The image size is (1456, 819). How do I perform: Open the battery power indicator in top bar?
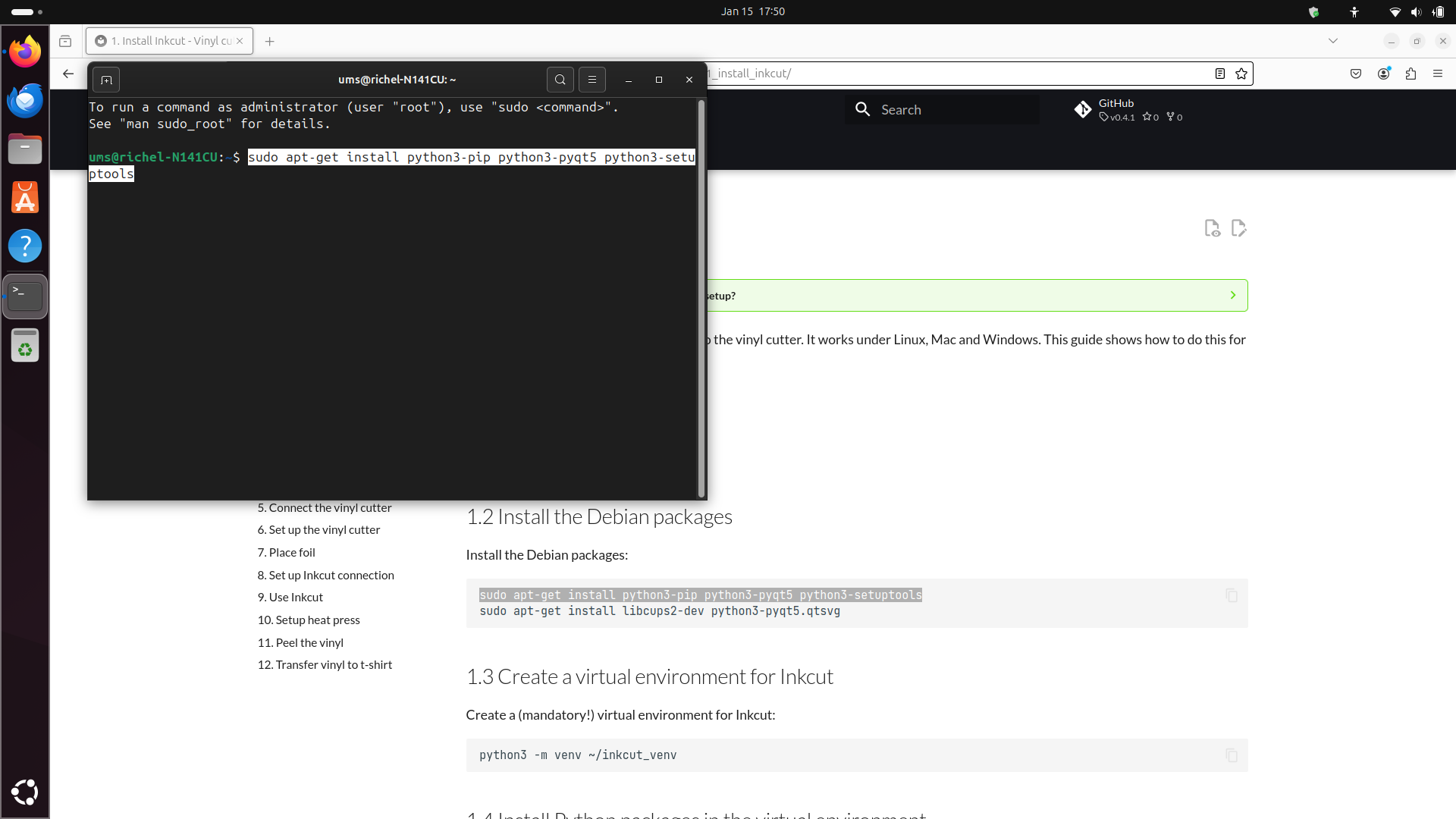click(x=1438, y=11)
